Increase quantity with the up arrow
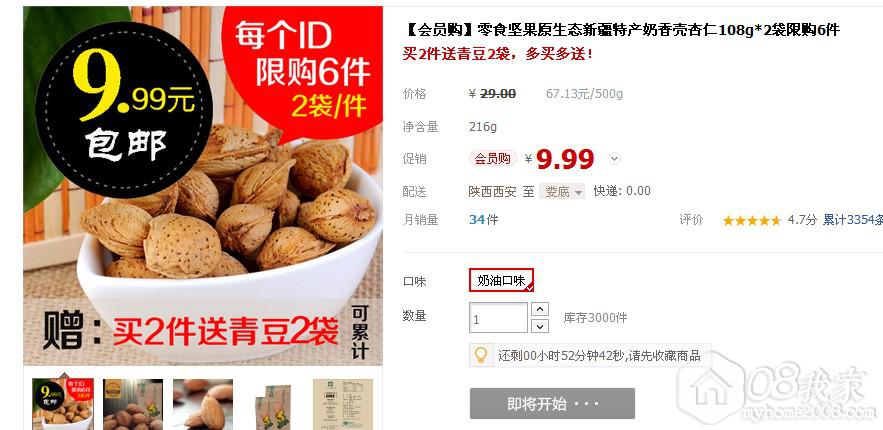The image size is (883, 430). point(539,309)
